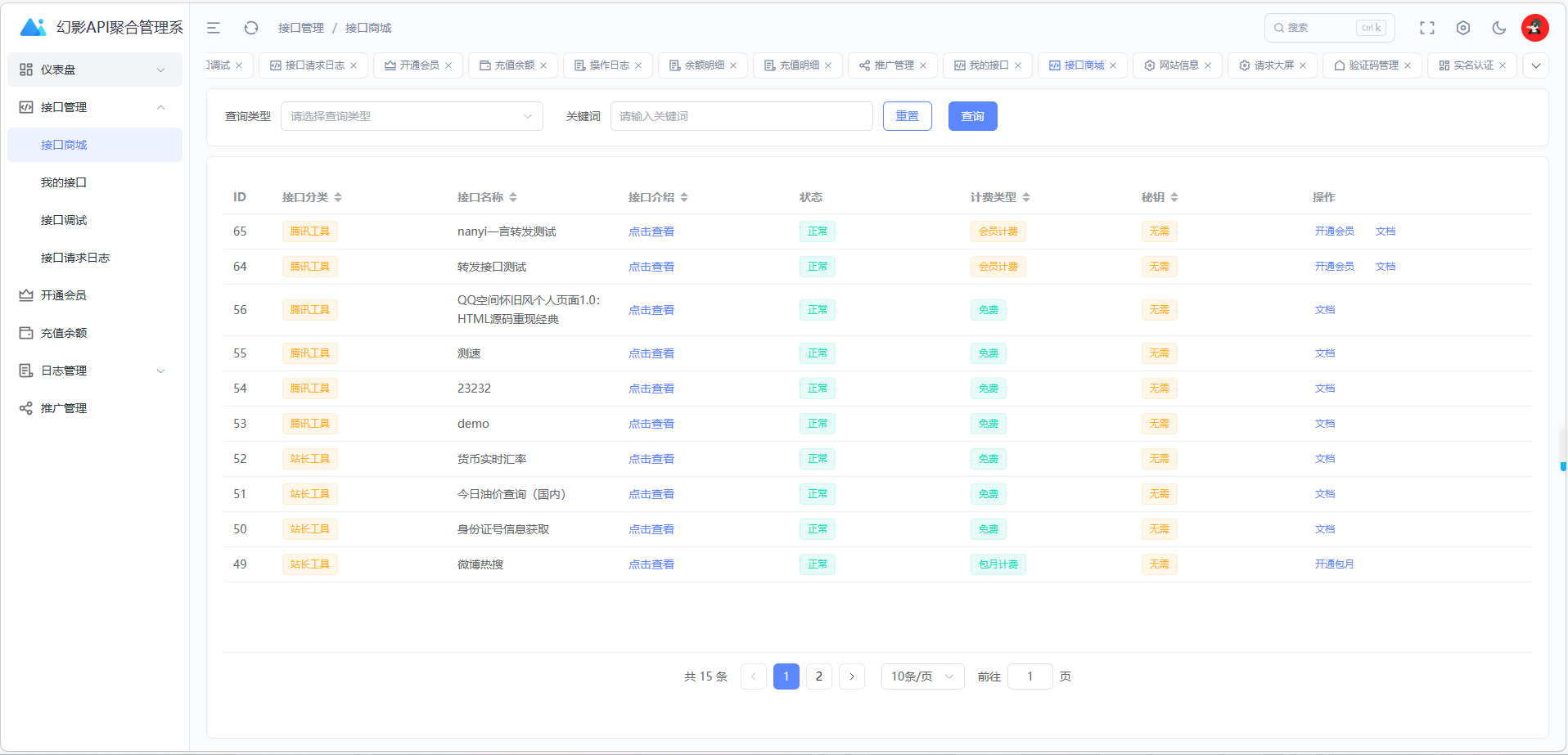Sort by 计费类型 column

(x=1026, y=197)
